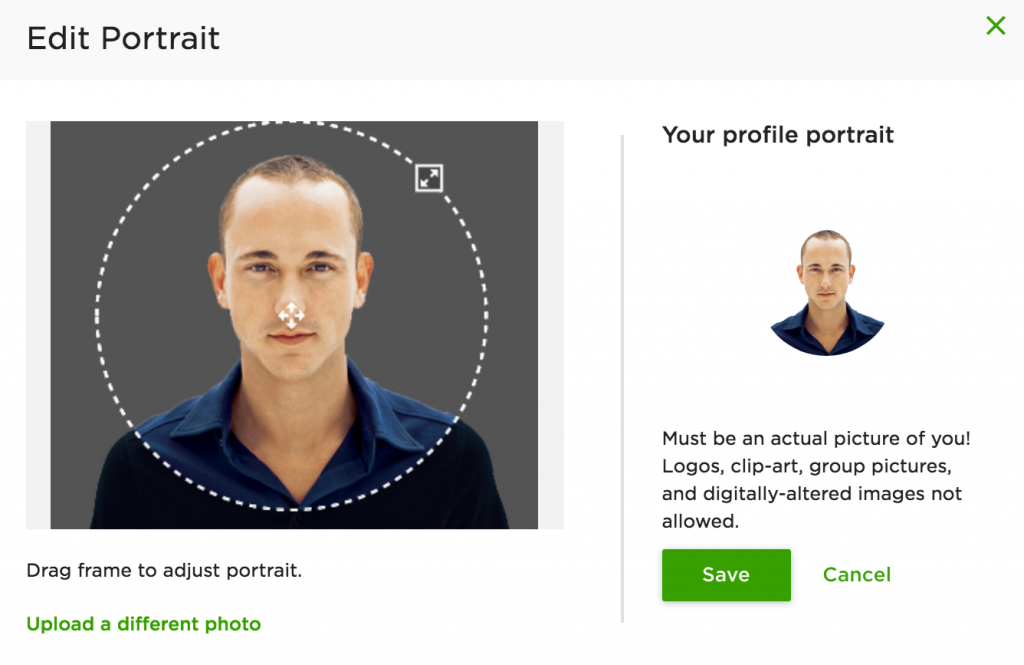
Task: Close the Edit Portrait dialog
Action: pyautogui.click(x=995, y=26)
